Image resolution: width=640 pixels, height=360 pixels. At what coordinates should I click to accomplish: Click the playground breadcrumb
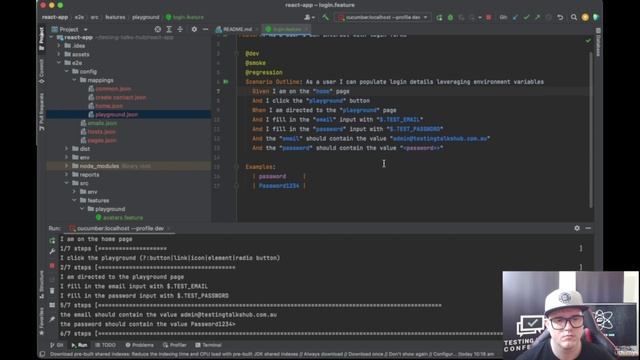click(146, 18)
